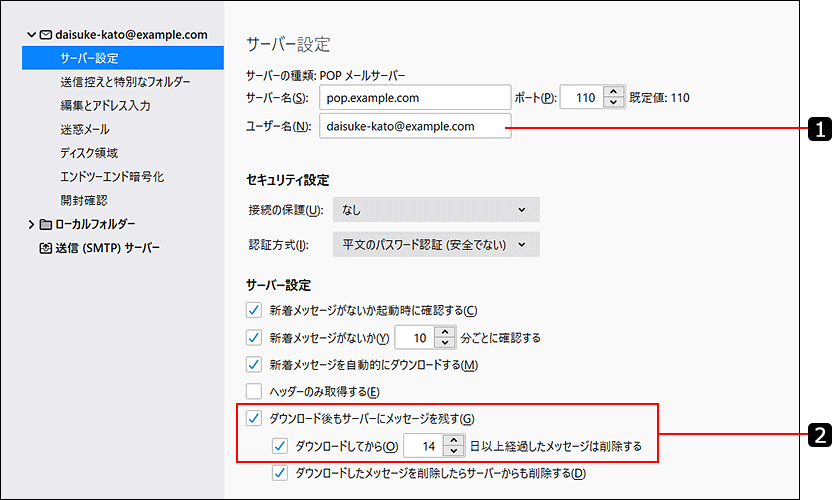This screenshot has width=832, height=500.
Task: Open the 認証方式 dropdown
Action: tap(435, 245)
